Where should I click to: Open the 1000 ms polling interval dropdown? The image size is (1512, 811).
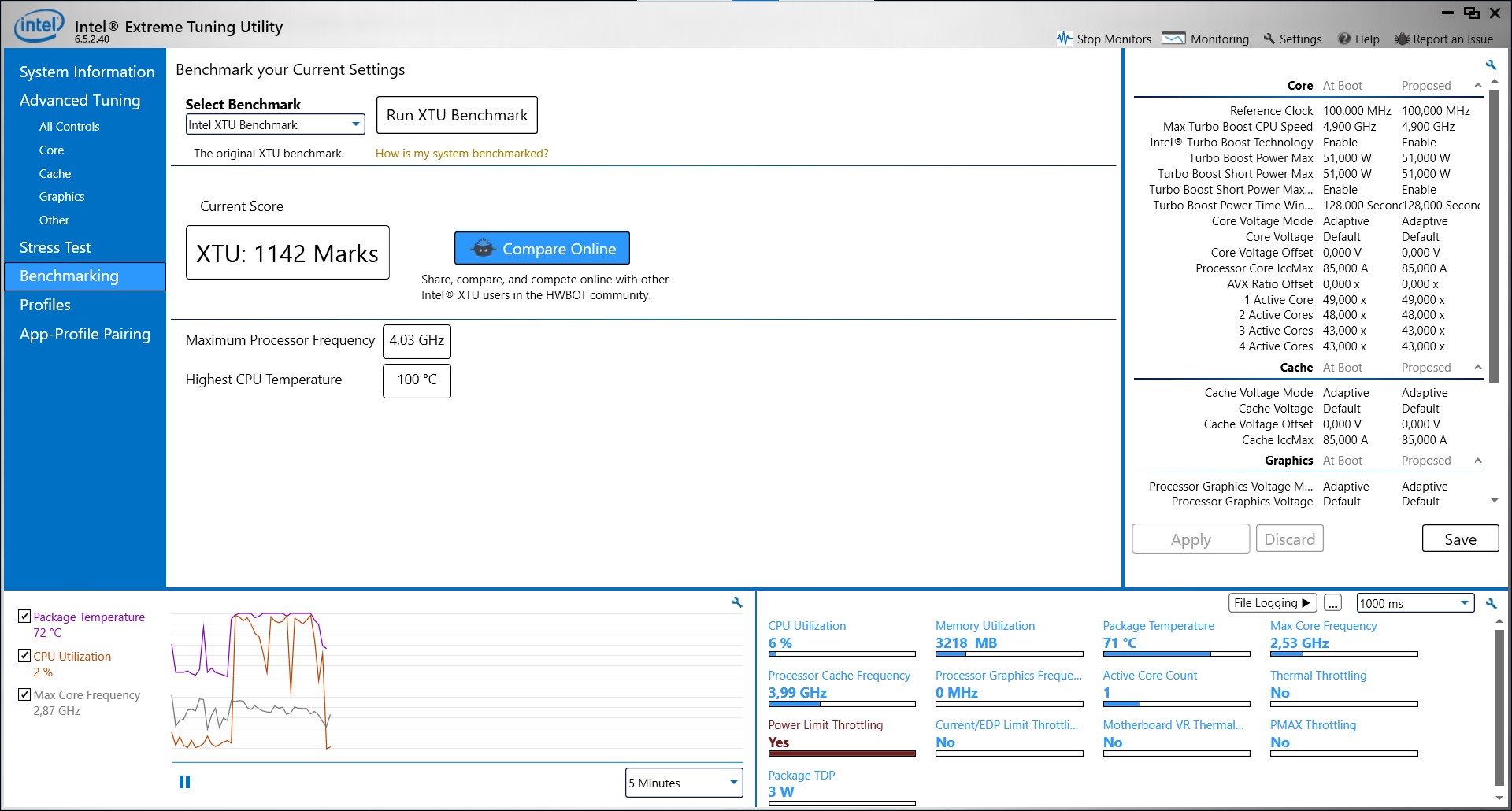(1415, 603)
